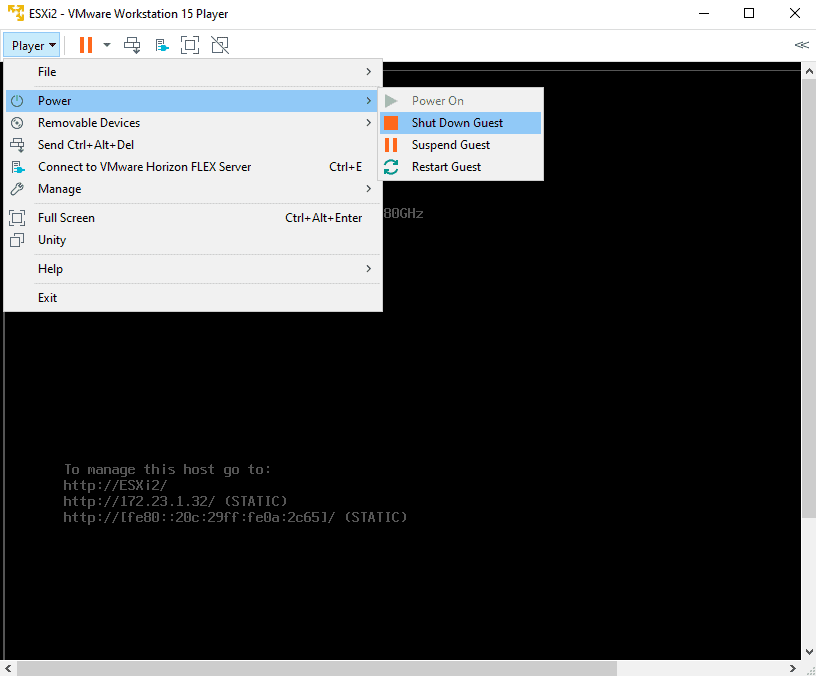The height and width of the screenshot is (676, 816).
Task: Click Restart Guest option
Action: coord(446,167)
